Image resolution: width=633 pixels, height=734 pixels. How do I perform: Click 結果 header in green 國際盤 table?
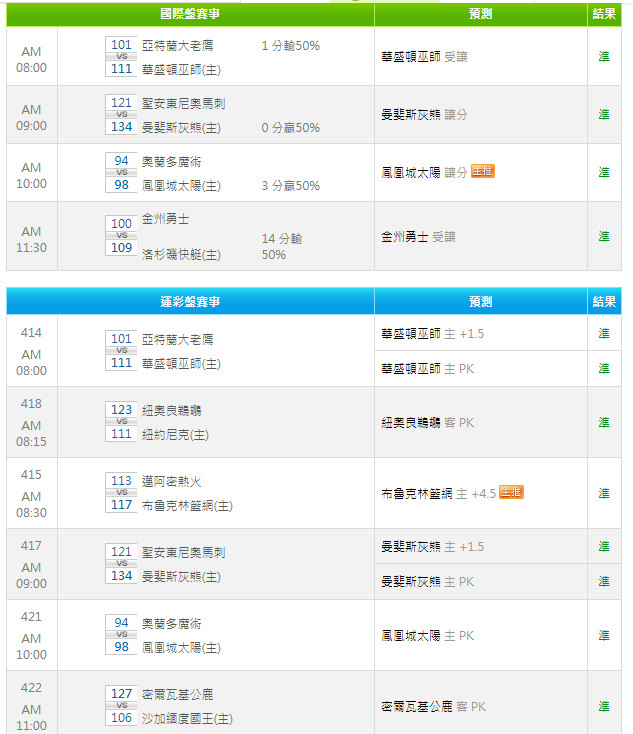pos(604,14)
